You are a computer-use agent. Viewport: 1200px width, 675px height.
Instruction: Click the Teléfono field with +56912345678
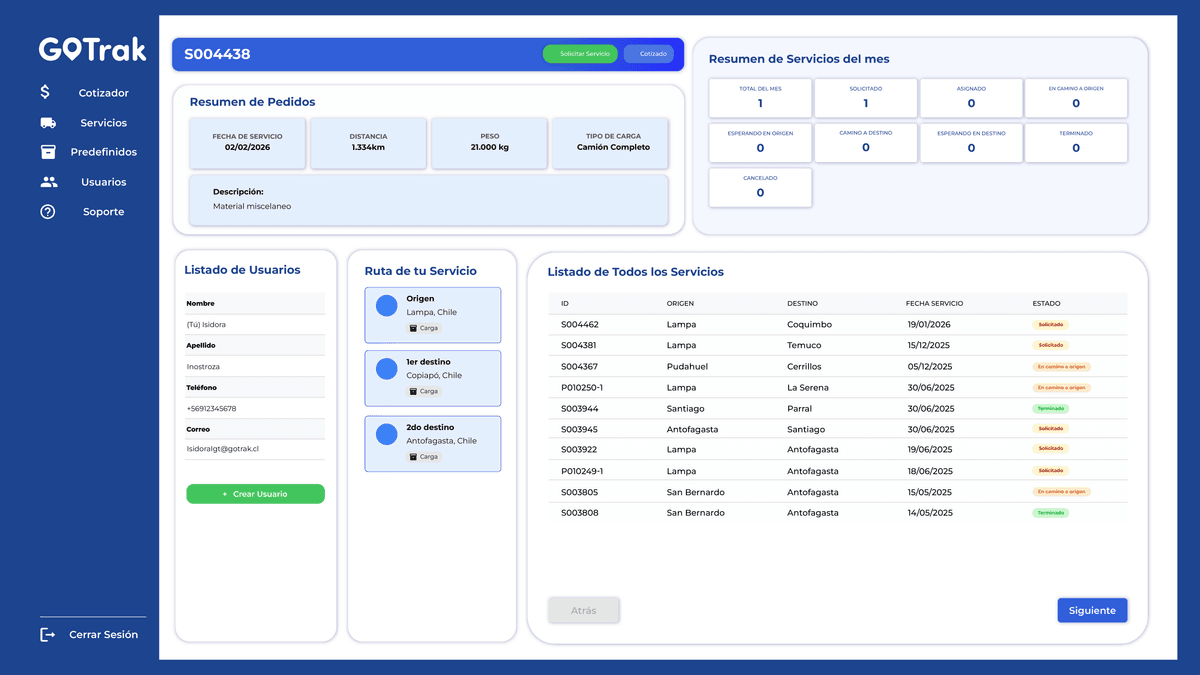pos(255,410)
